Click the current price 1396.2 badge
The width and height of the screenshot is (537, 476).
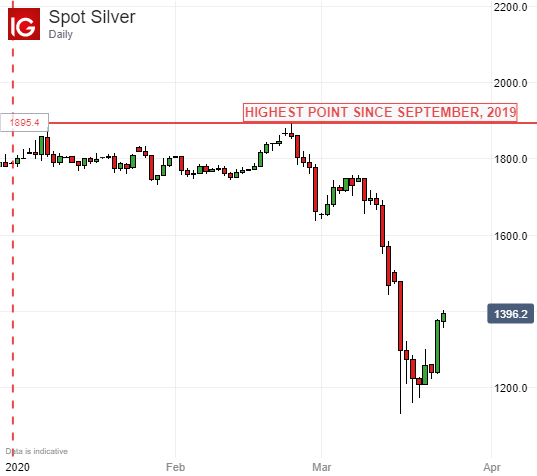510,314
